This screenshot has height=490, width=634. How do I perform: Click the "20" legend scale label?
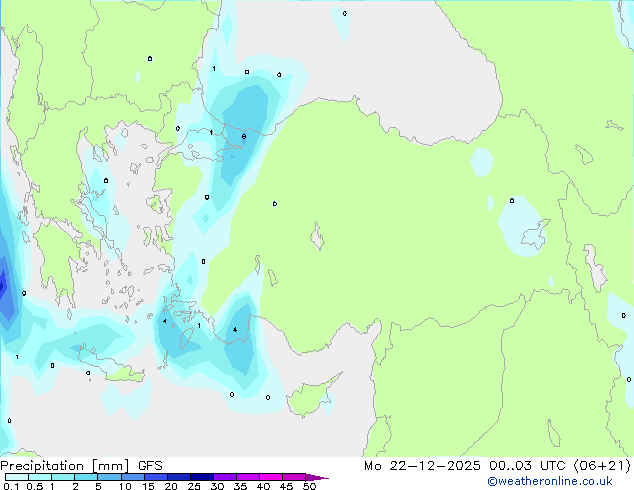[x=171, y=486]
